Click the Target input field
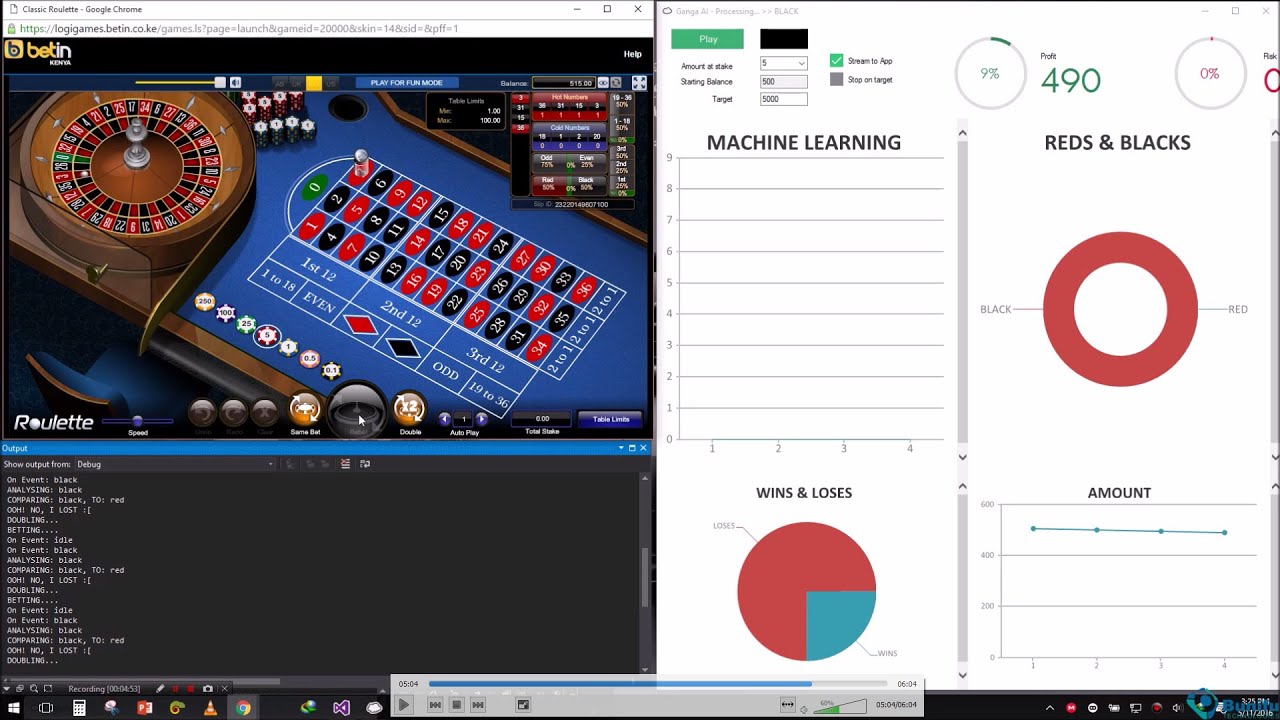1280x720 pixels. (x=783, y=99)
